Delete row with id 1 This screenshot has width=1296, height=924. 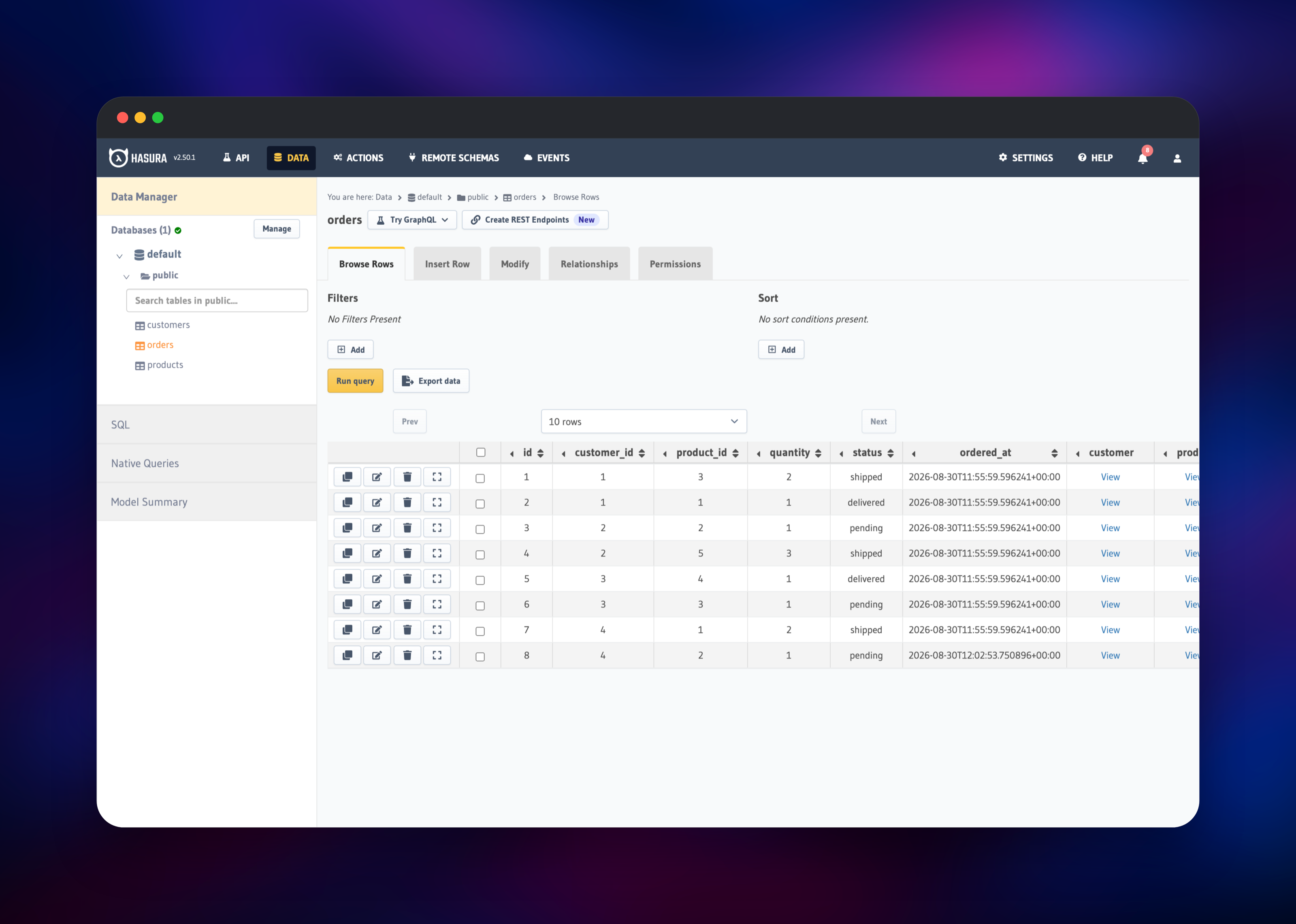(x=407, y=477)
